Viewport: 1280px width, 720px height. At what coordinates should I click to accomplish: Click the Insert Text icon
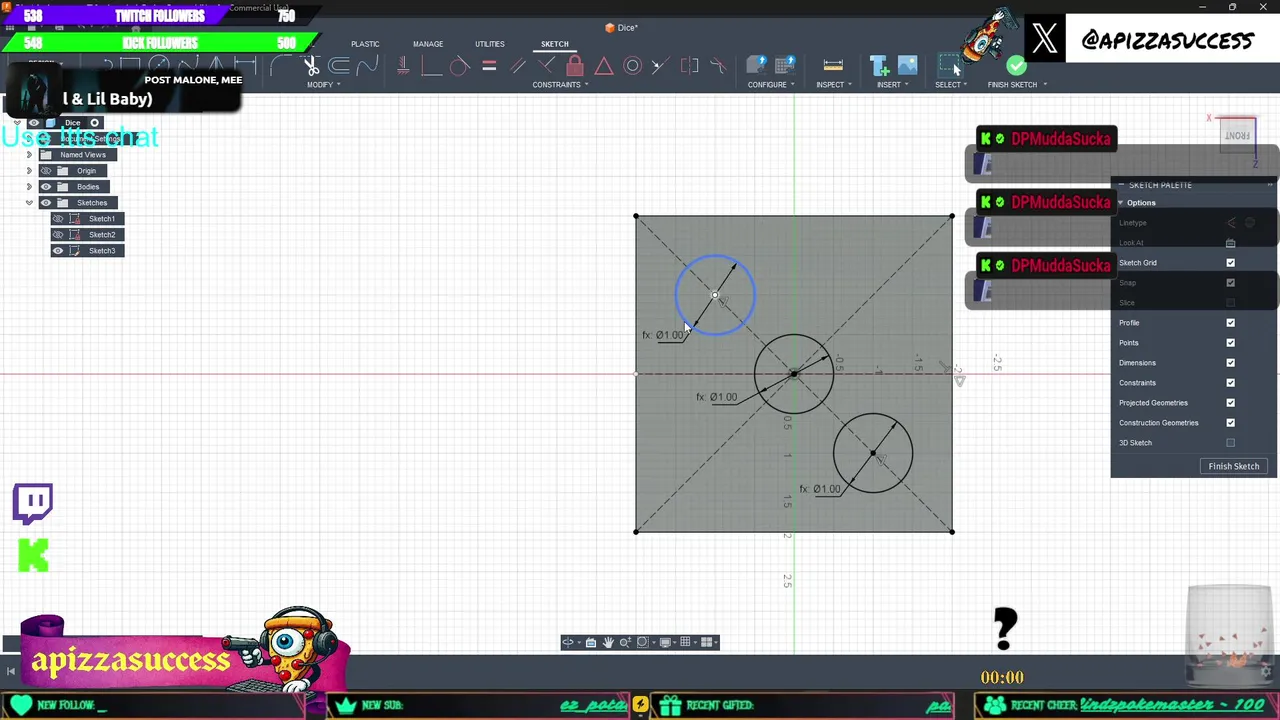click(880, 66)
